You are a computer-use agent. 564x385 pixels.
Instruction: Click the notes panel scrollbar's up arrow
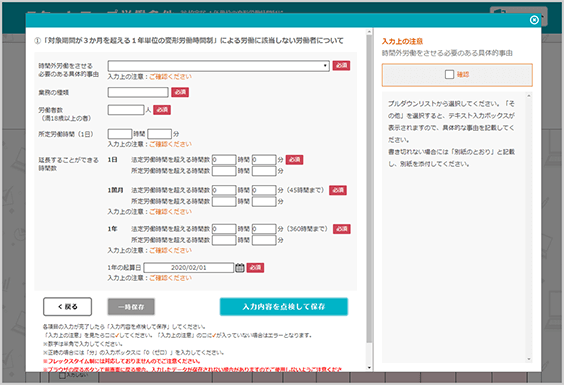coord(529,96)
